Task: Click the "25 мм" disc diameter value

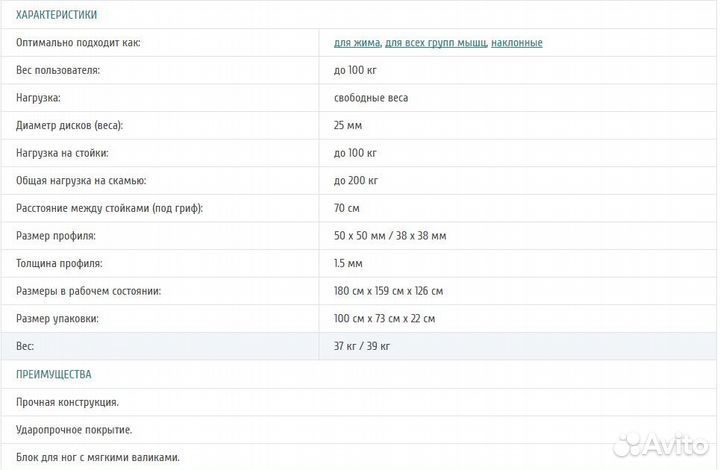Action: [x=350, y=126]
